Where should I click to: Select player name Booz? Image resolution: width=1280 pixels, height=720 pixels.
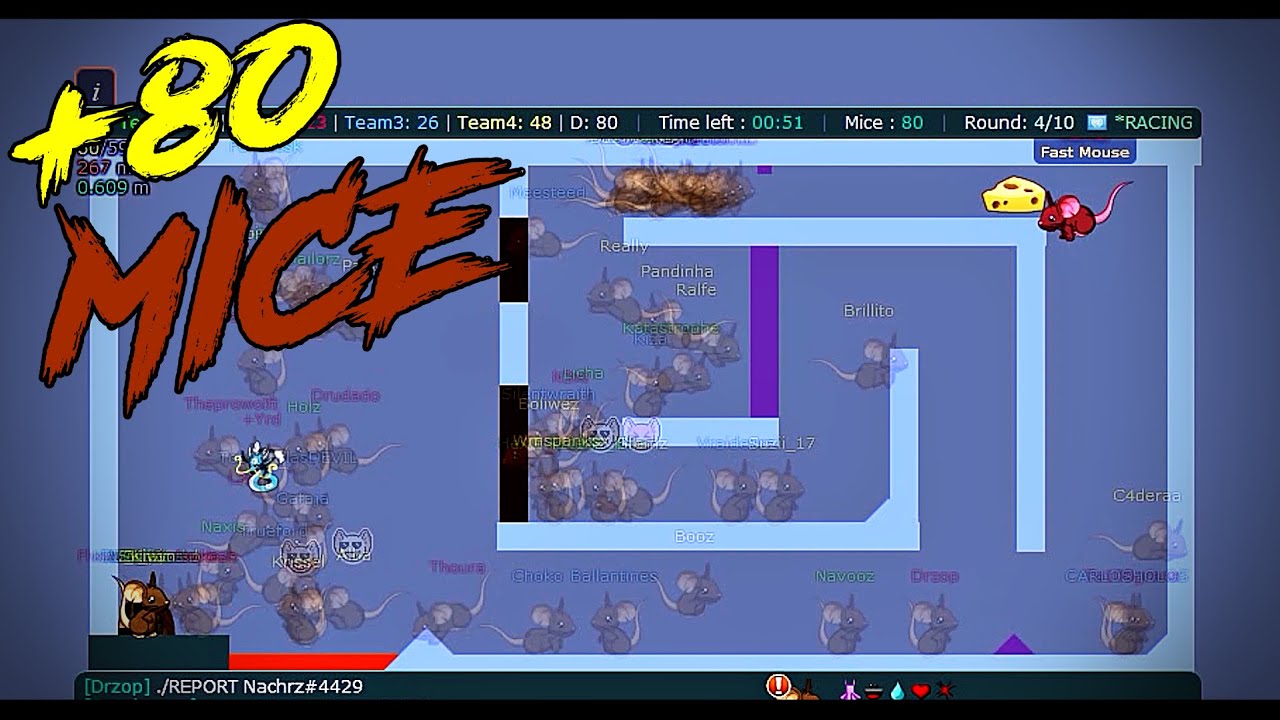pyautogui.click(x=694, y=537)
